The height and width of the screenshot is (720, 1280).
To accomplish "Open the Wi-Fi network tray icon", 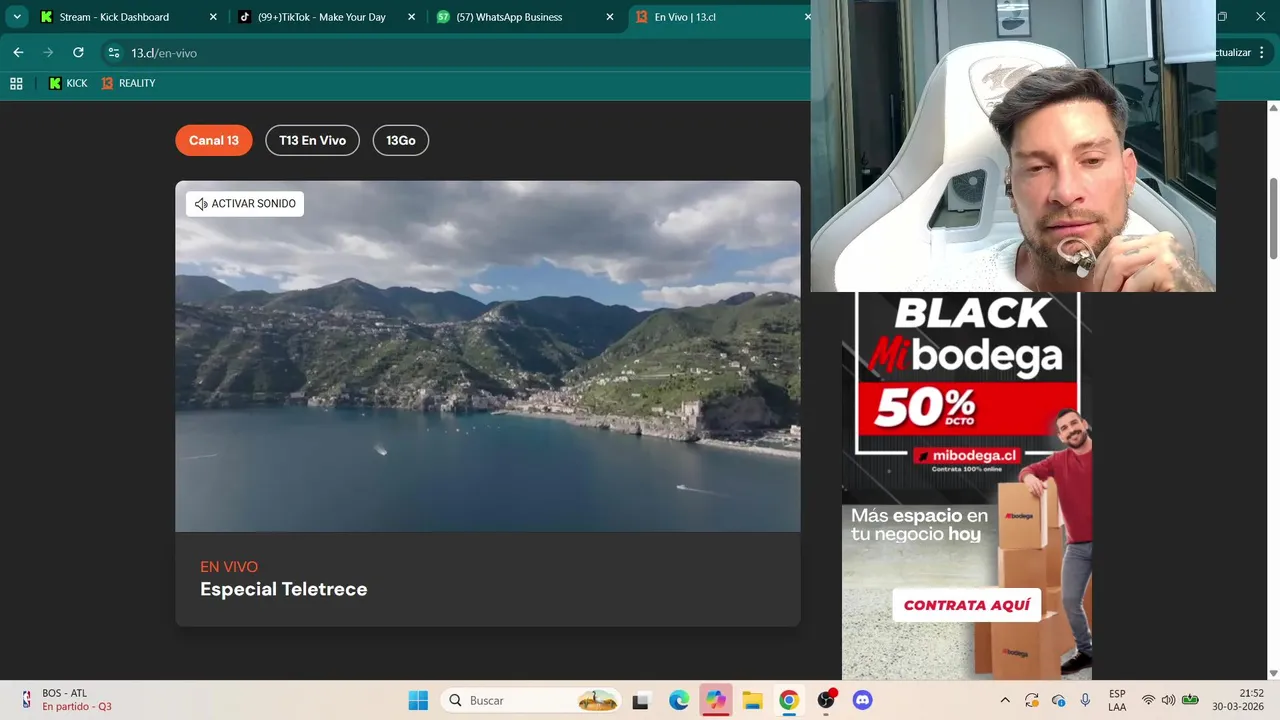I will 1148,701.
